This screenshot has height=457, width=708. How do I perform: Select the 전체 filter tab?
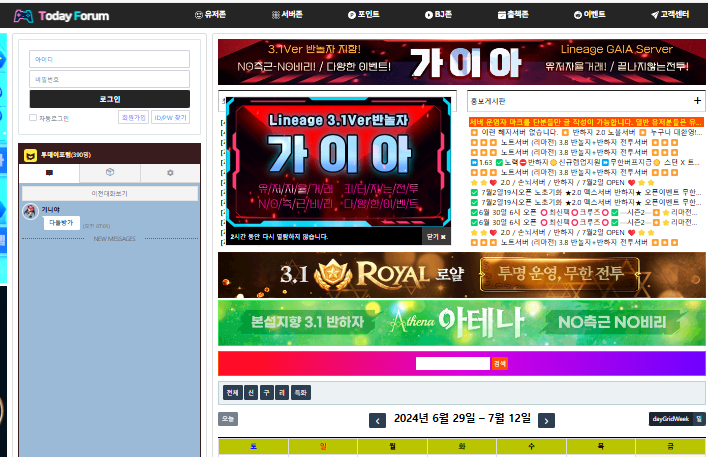coord(231,392)
